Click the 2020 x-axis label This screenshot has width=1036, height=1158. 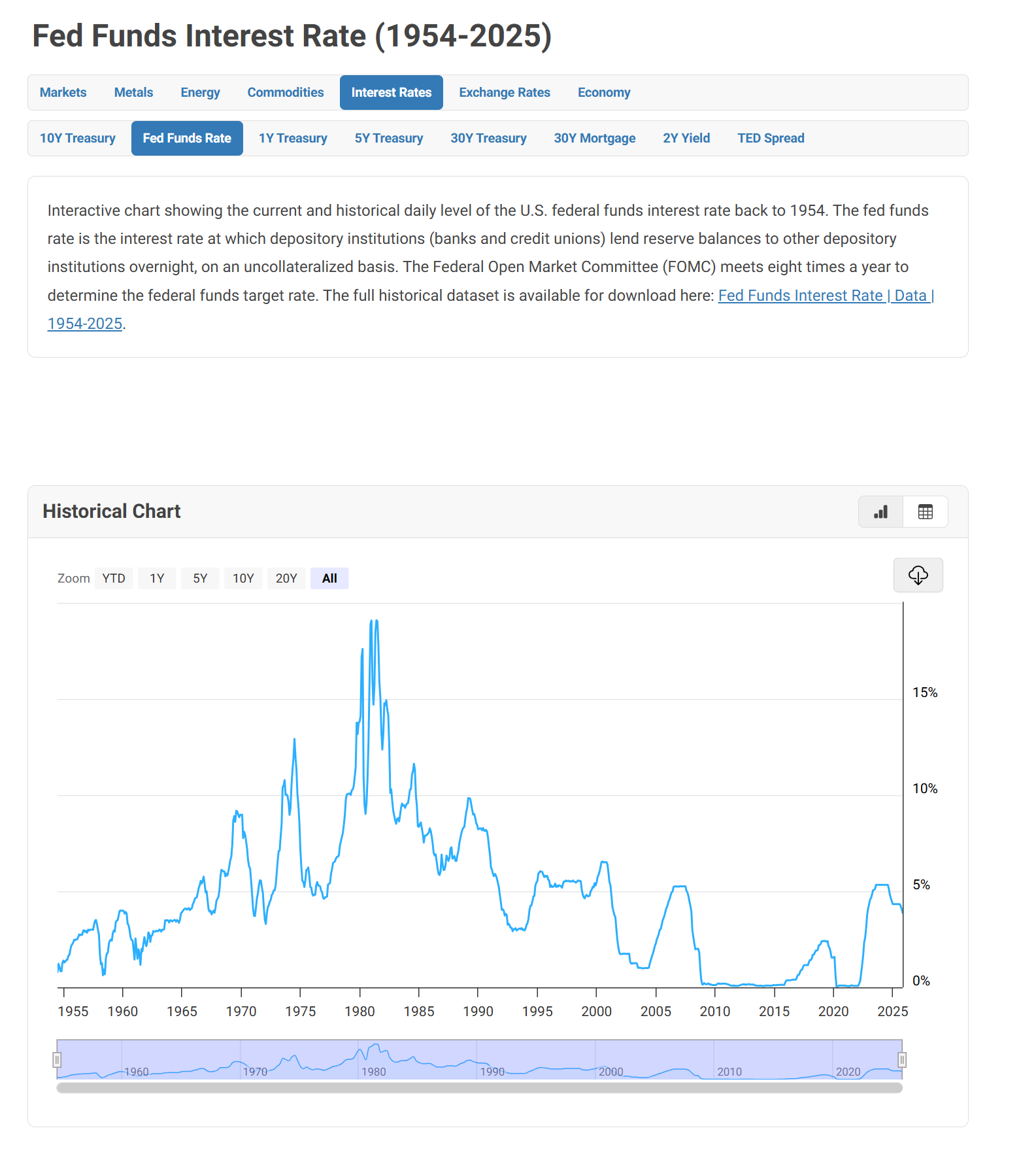[833, 1011]
